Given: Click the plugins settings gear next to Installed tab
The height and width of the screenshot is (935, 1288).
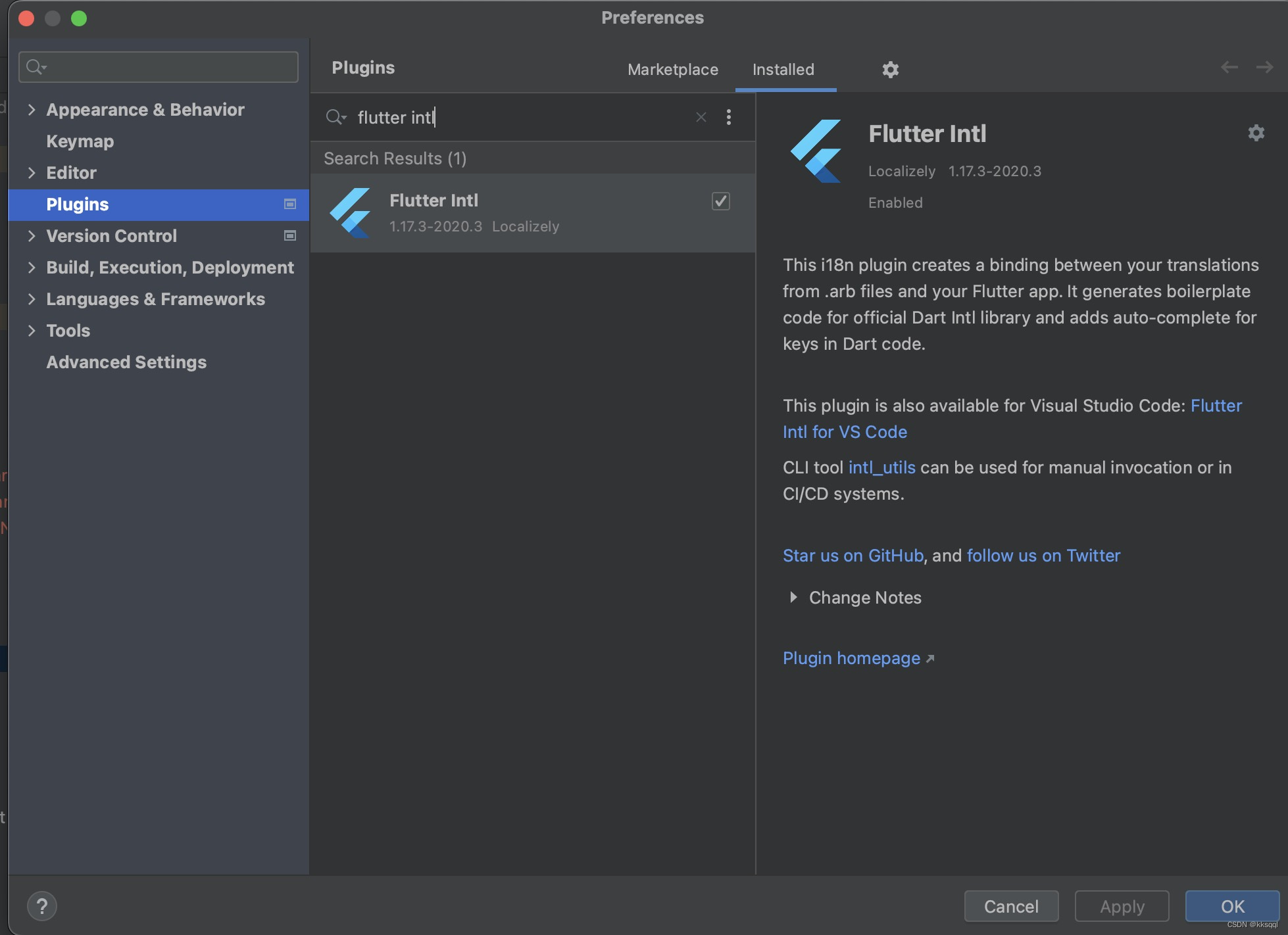Looking at the screenshot, I should click(890, 70).
